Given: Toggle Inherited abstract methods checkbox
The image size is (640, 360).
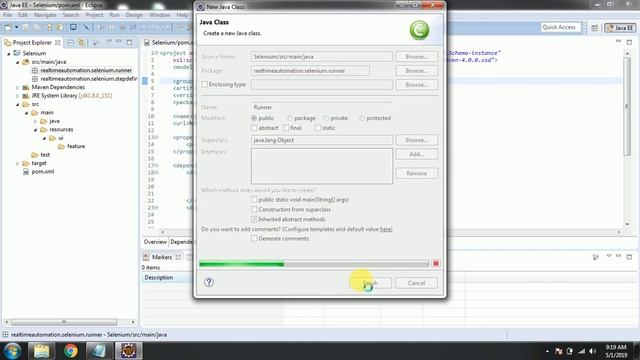Looking at the screenshot, I should (254, 219).
